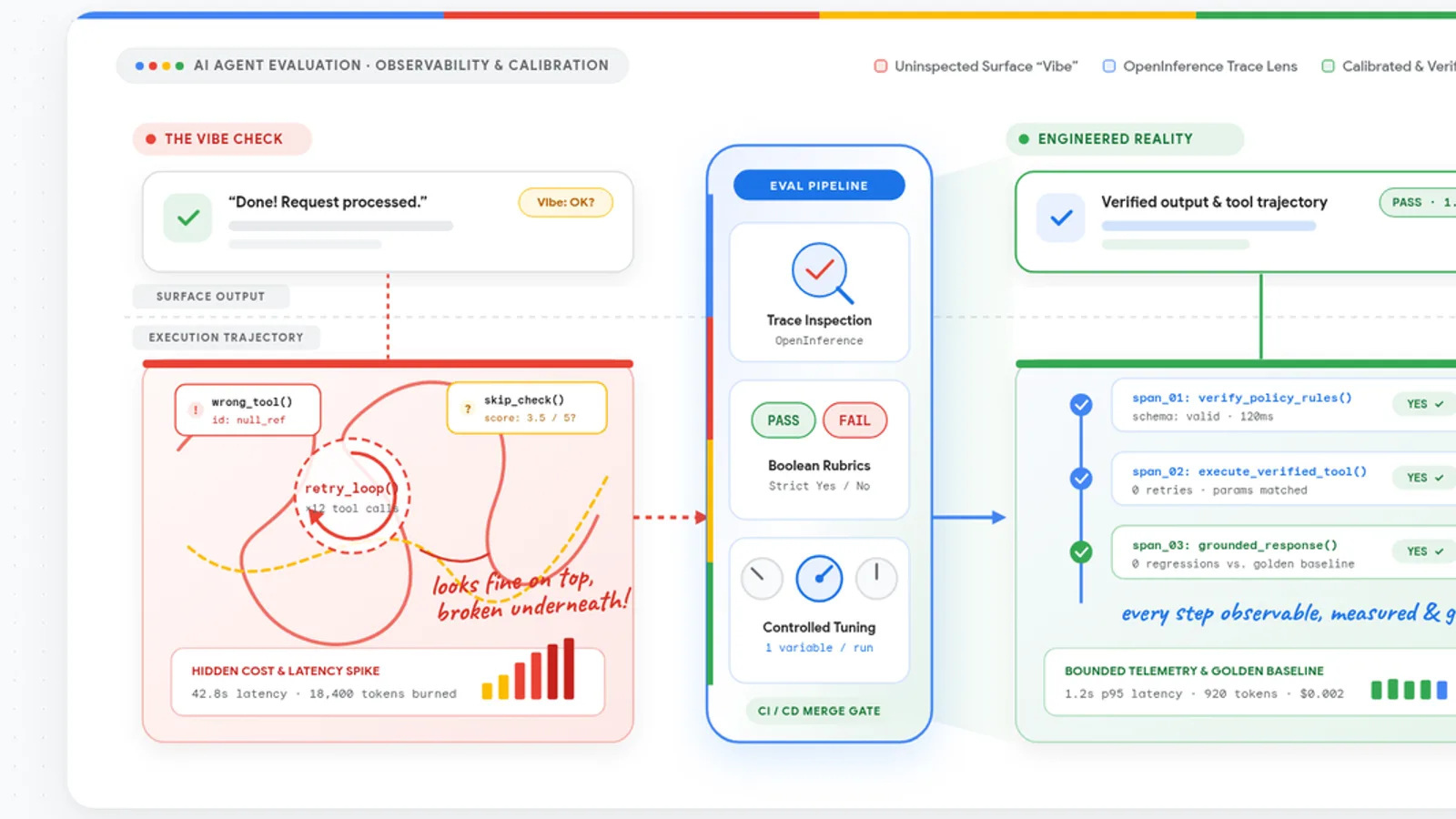
Task: Click the "Boolean Rubrics" label
Action: [819, 465]
